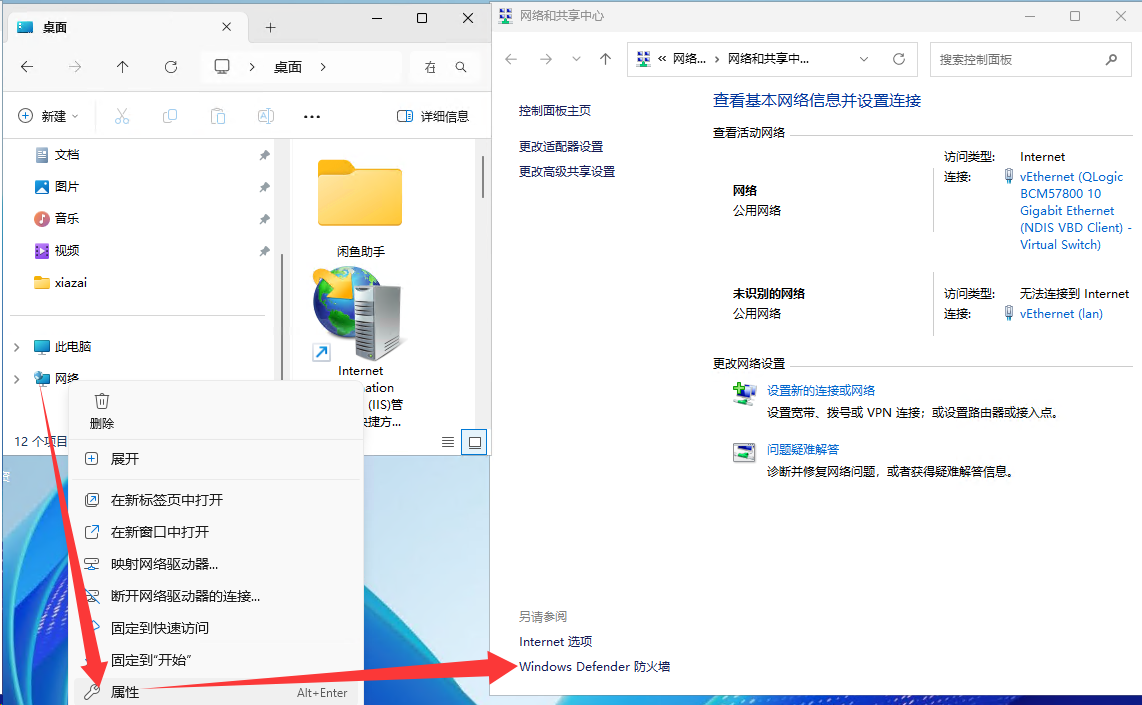The width and height of the screenshot is (1142, 705).
Task: Toggle the 详细信息 details pane
Action: [x=433, y=116]
